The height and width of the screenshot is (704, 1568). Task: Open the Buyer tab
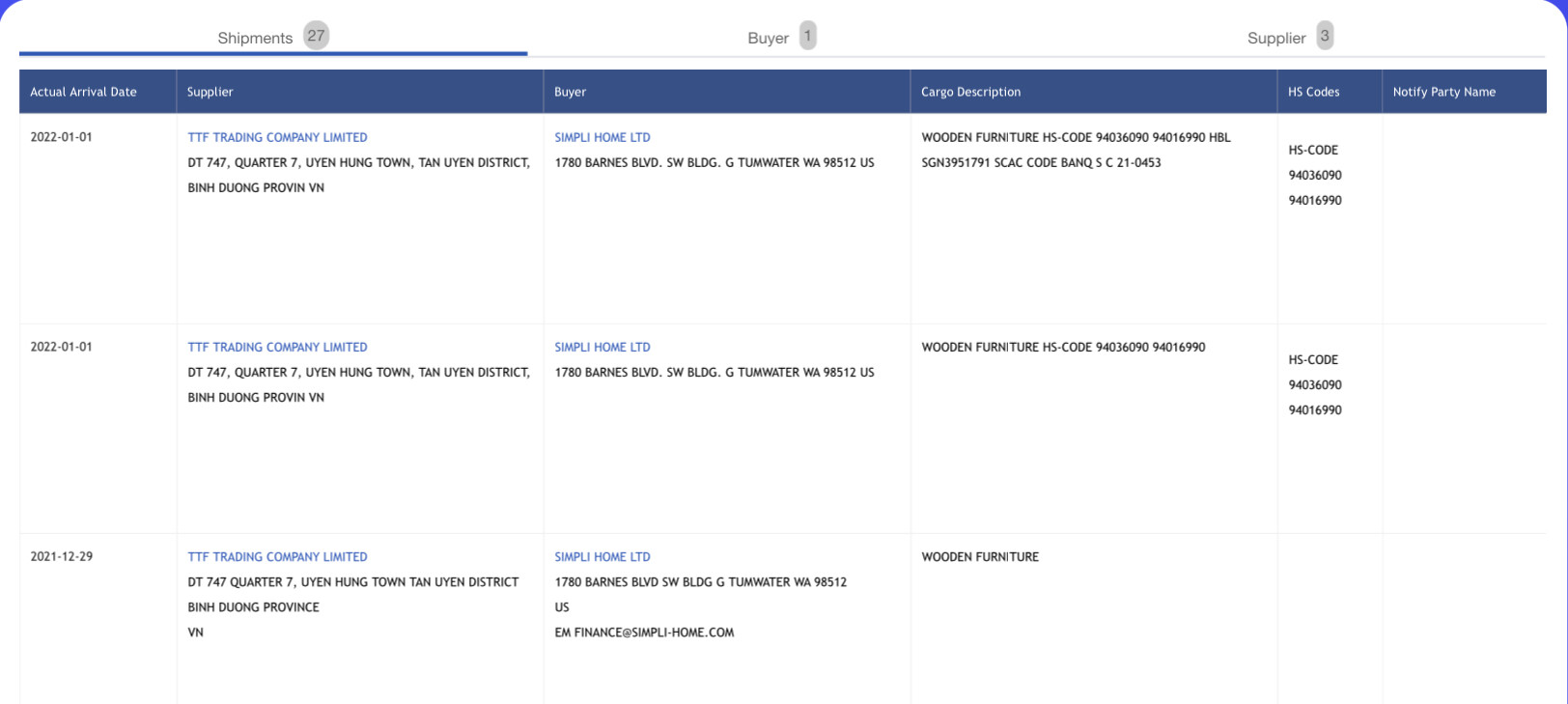(x=781, y=37)
